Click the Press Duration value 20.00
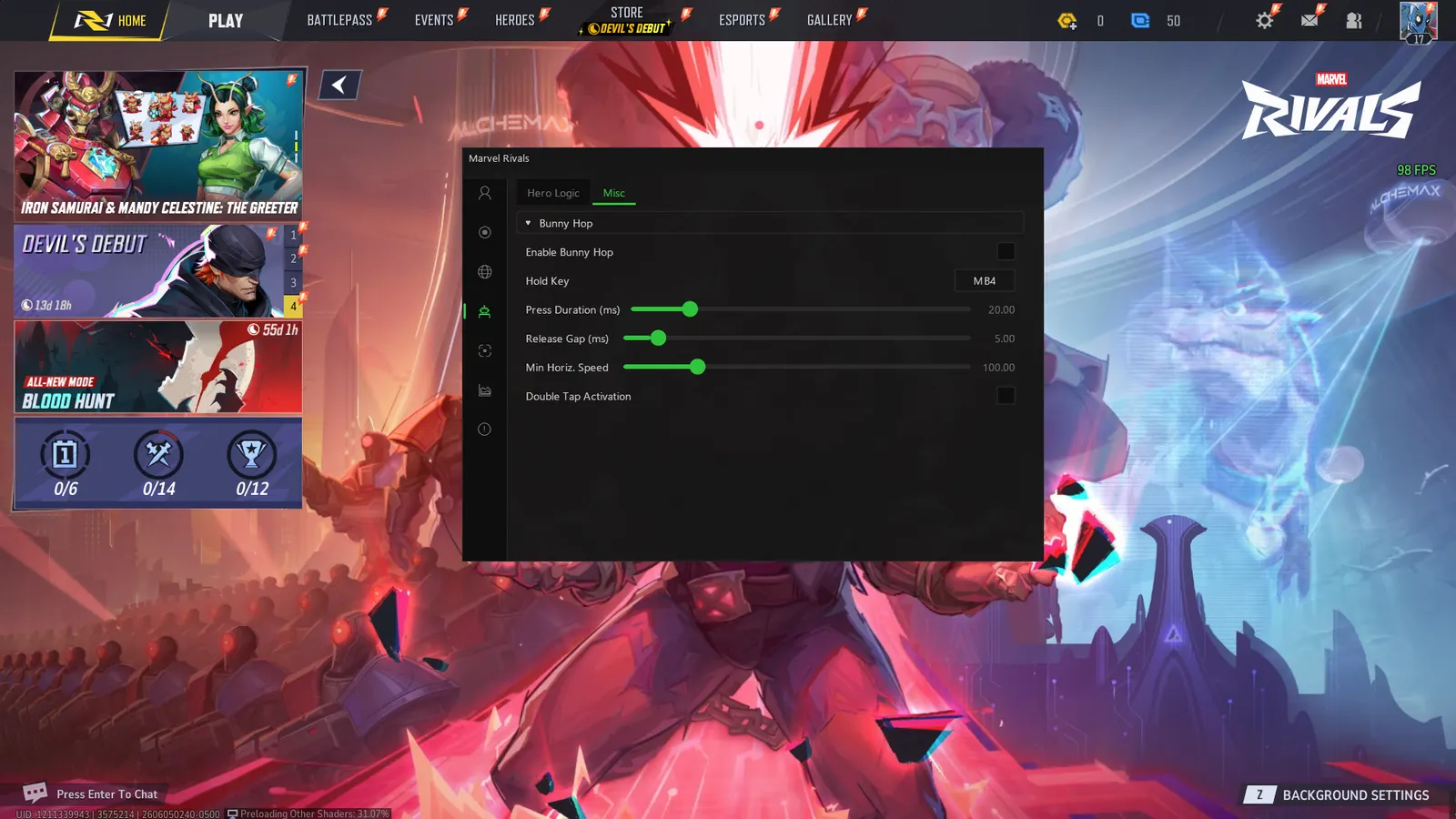Screen dimensions: 1456x819 coord(1001,310)
